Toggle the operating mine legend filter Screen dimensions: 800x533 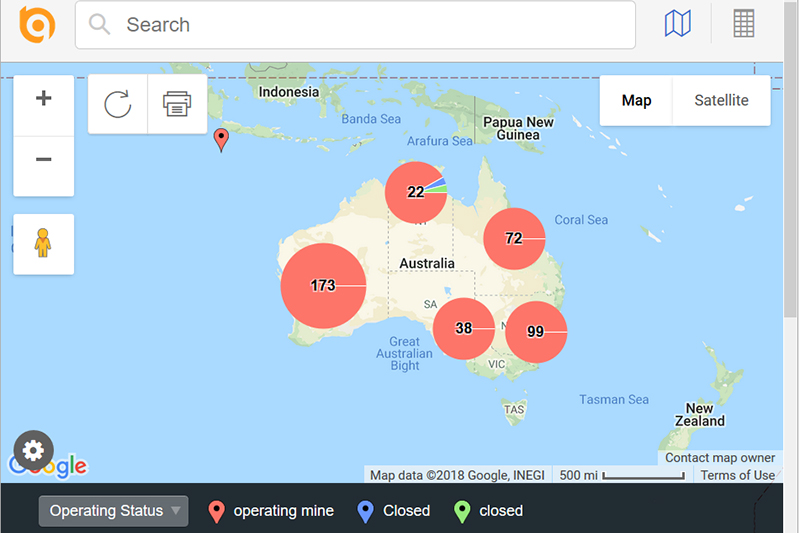tap(271, 511)
